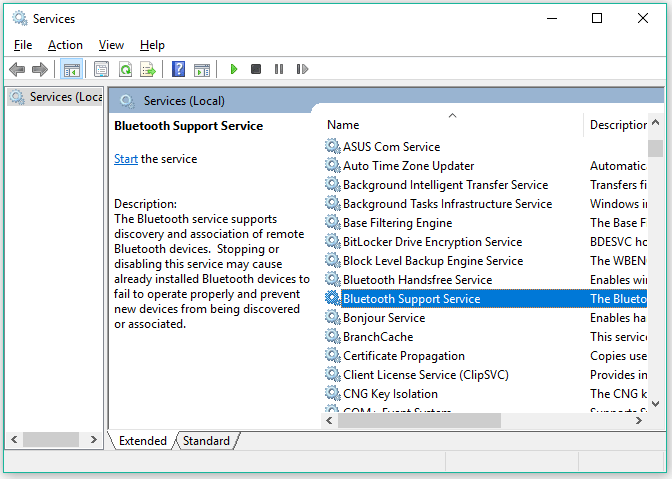The height and width of the screenshot is (479, 672).
Task: Select CNG Key Isolation service
Action: point(485,394)
